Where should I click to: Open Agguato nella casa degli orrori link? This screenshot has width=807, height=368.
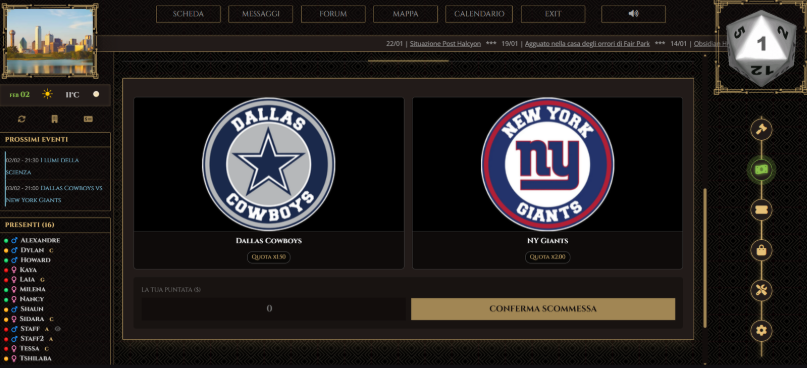pyautogui.click(x=587, y=44)
